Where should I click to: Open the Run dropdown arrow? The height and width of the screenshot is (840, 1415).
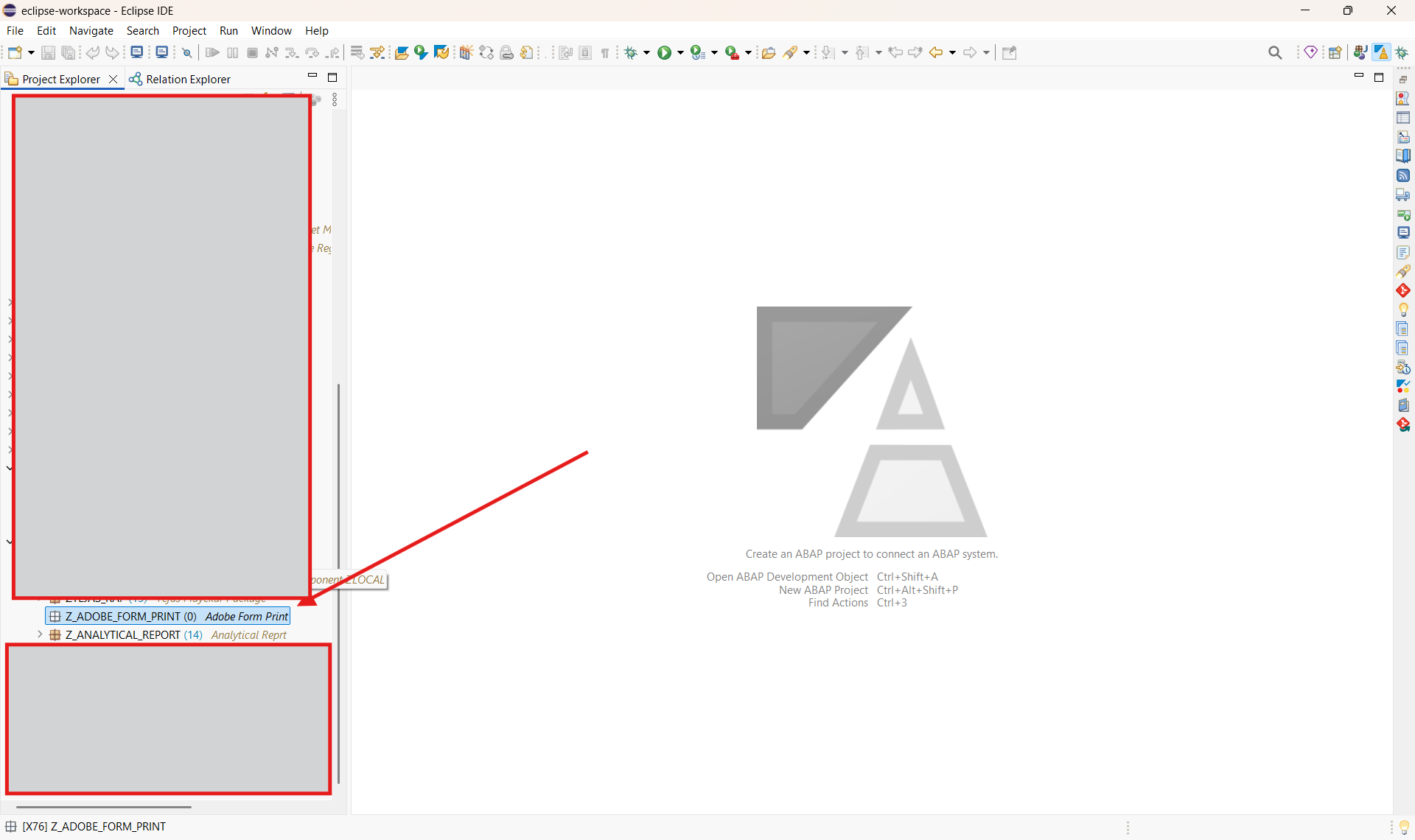click(680, 52)
